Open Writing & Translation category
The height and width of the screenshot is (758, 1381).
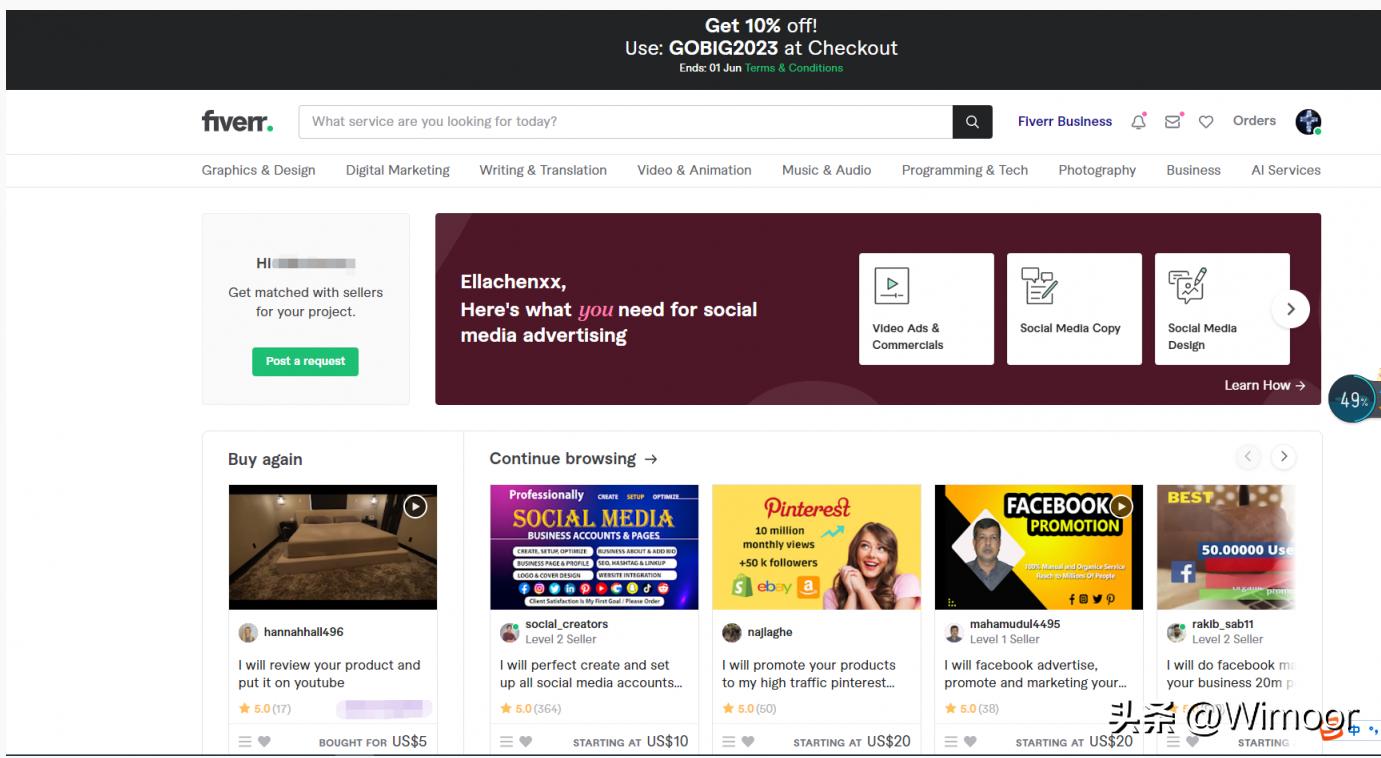pyautogui.click(x=543, y=170)
